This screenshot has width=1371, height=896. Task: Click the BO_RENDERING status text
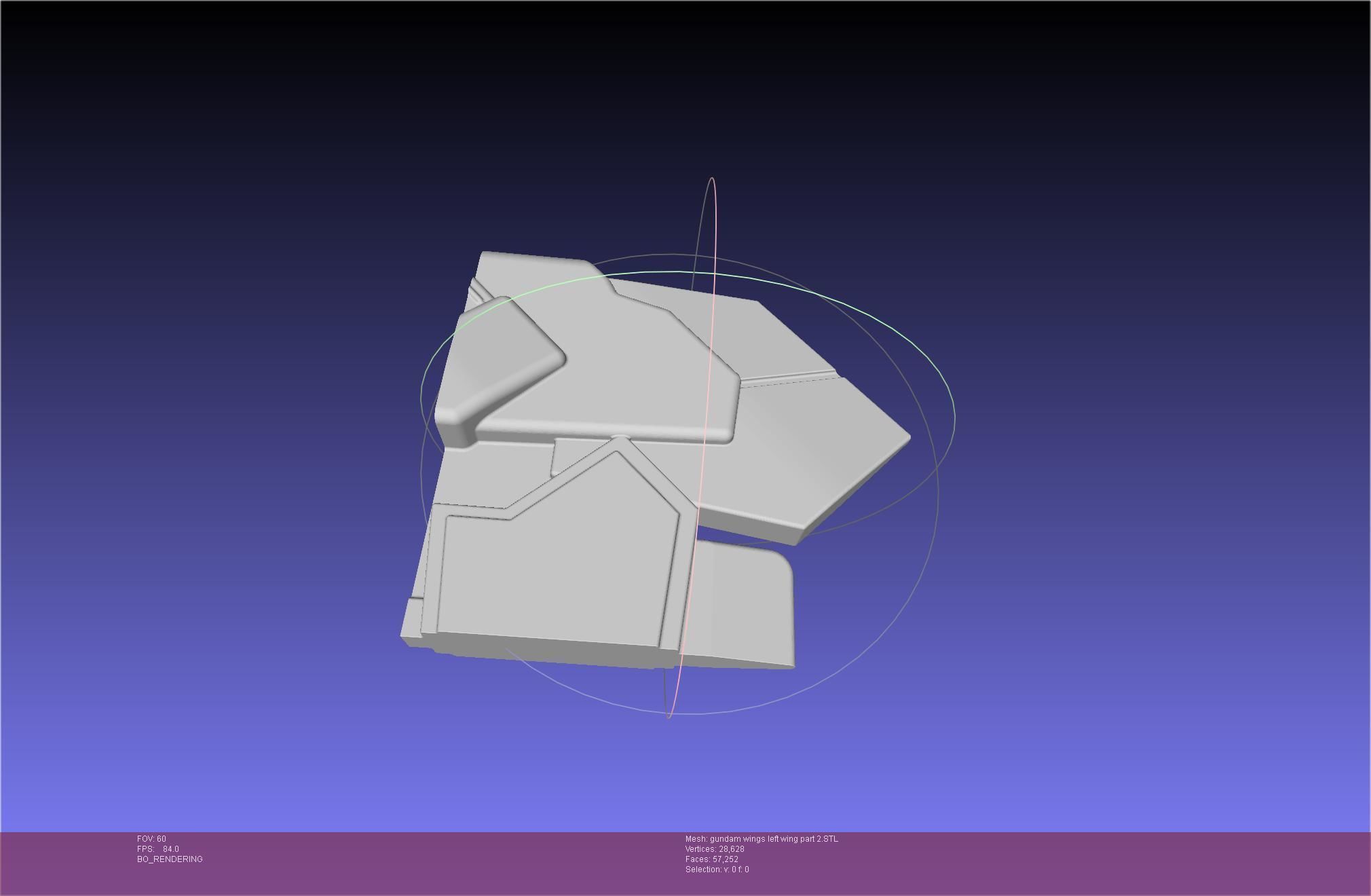(170, 859)
